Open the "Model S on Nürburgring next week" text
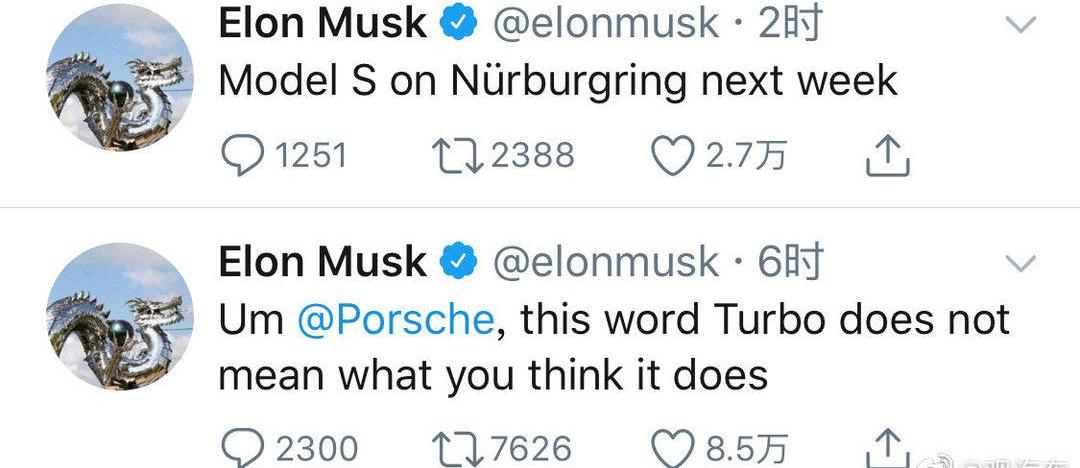 558,82
